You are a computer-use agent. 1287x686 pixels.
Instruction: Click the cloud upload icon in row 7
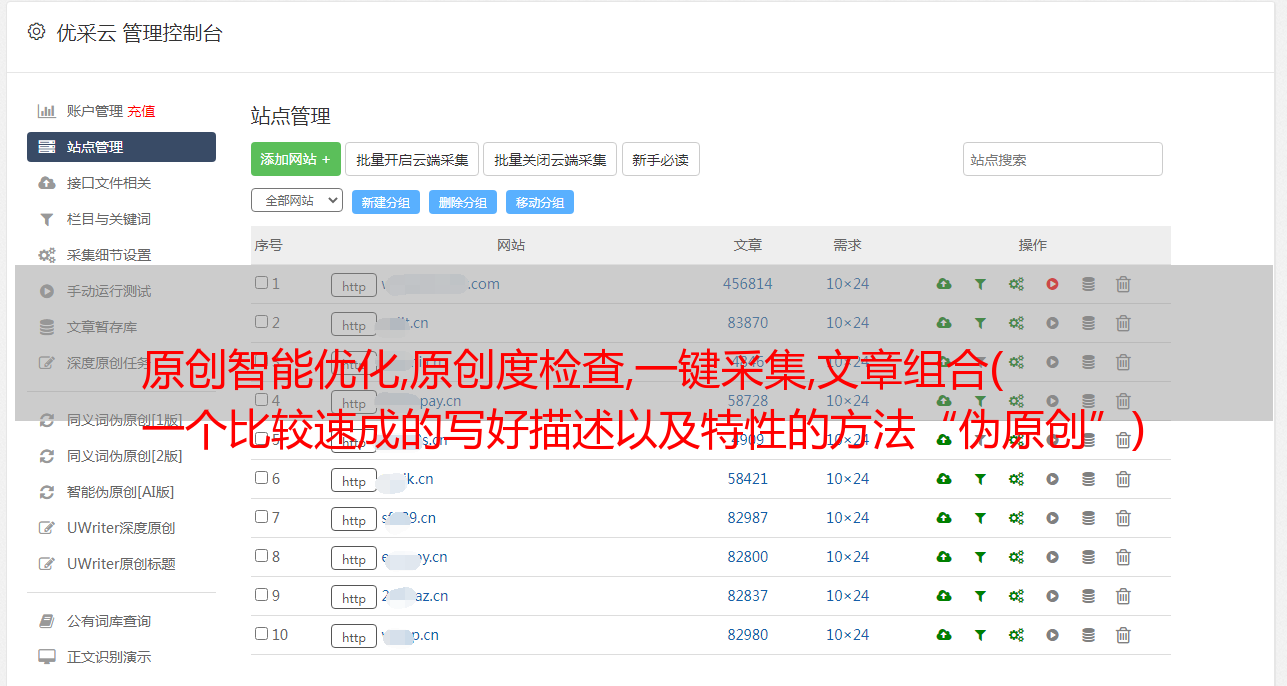click(x=944, y=518)
